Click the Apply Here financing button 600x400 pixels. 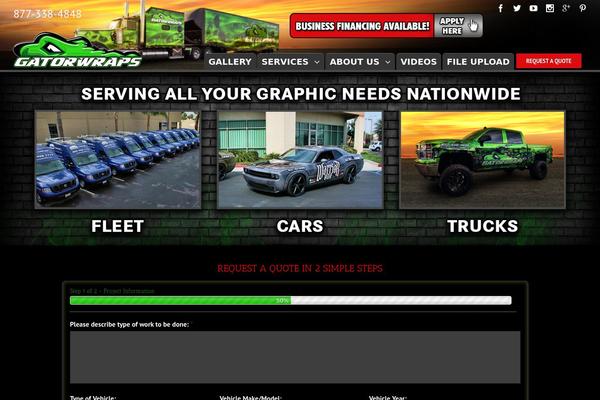458,26
